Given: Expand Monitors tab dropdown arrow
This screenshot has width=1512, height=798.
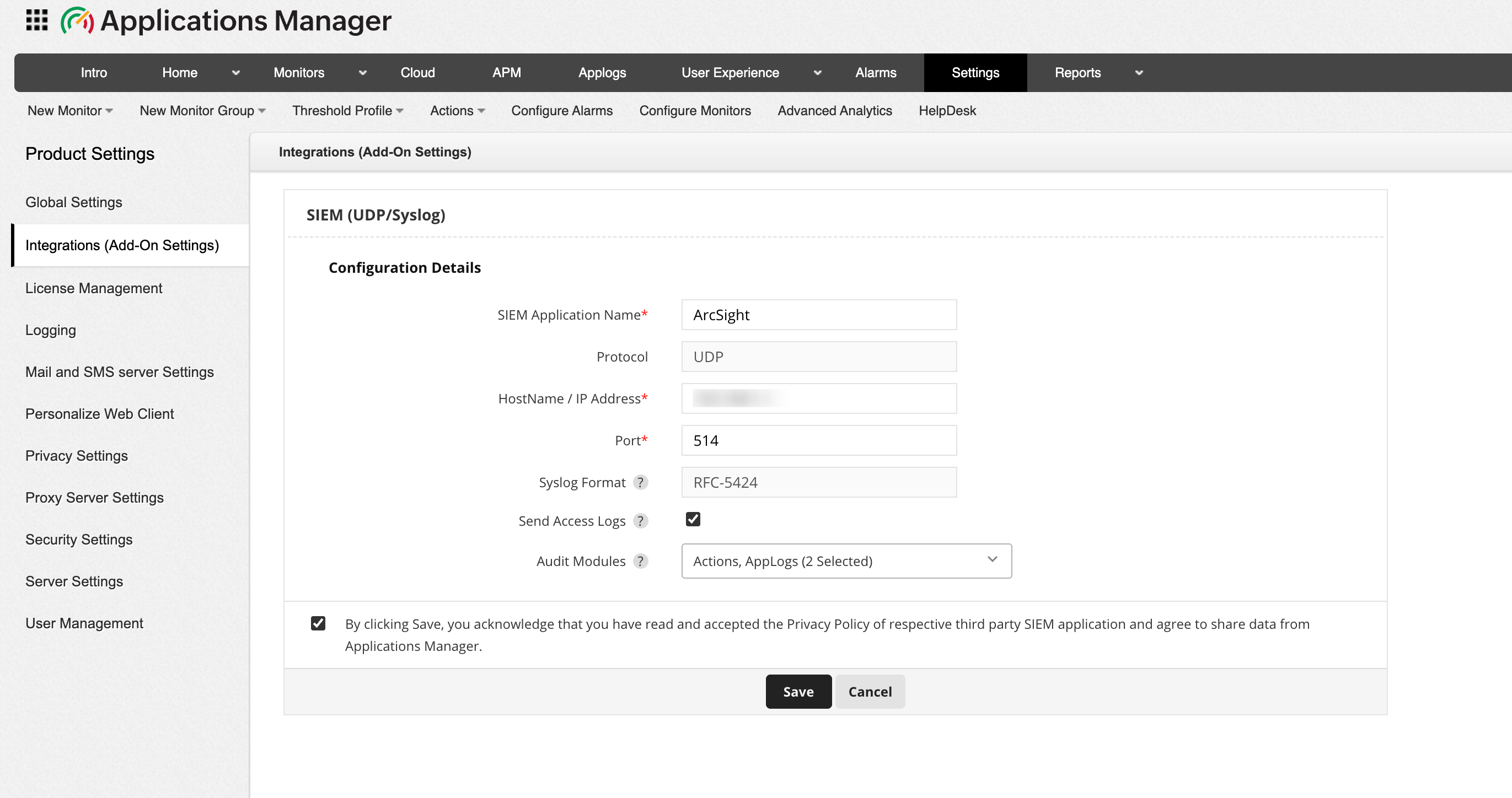Looking at the screenshot, I should pyautogui.click(x=363, y=73).
